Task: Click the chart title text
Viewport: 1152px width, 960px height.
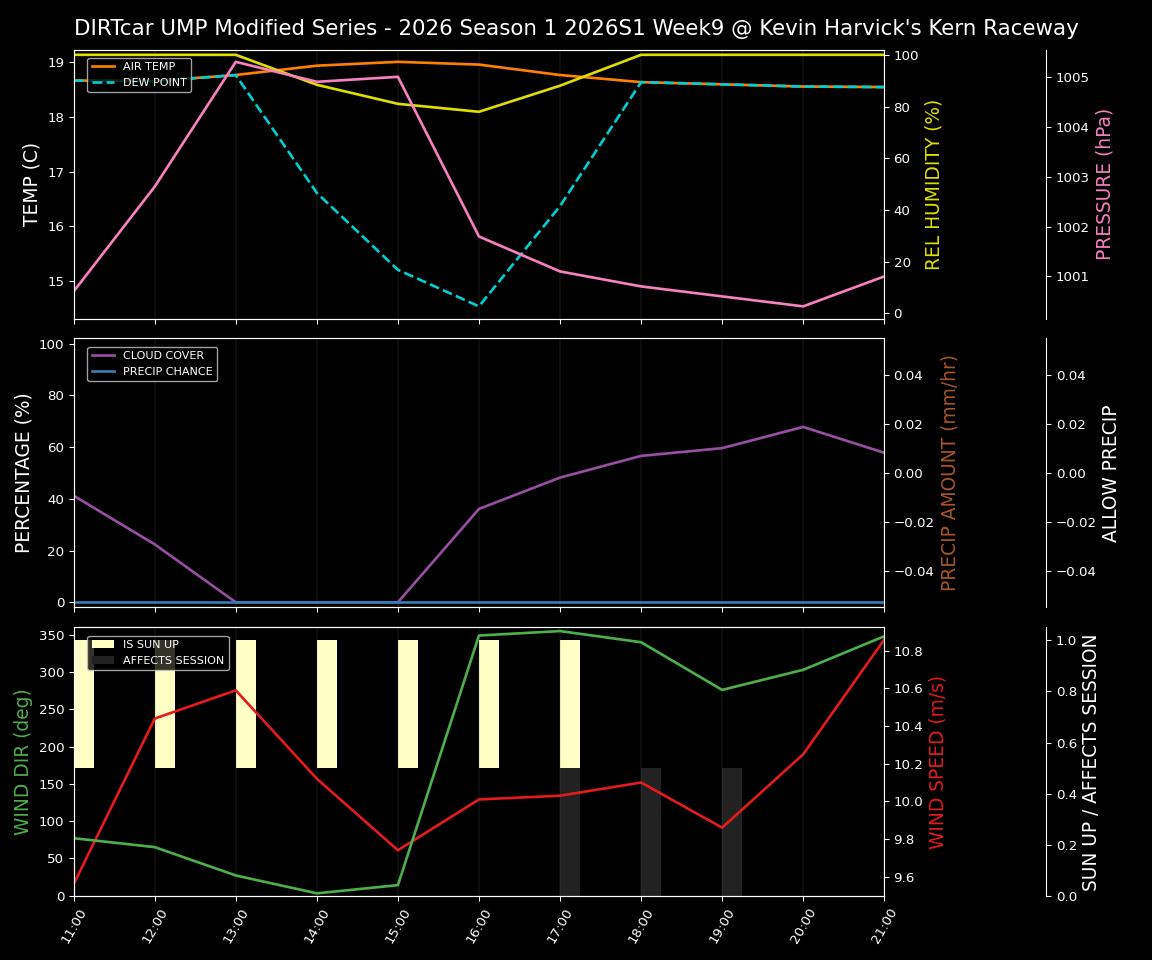Action: [x=576, y=28]
